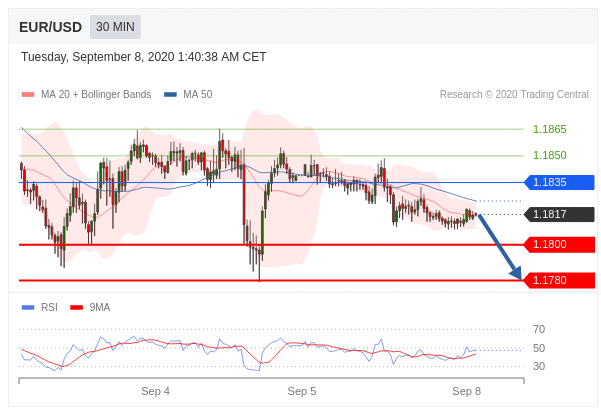Click the RSI 30 level label
The height and width of the screenshot is (412, 601).
pyautogui.click(x=539, y=366)
